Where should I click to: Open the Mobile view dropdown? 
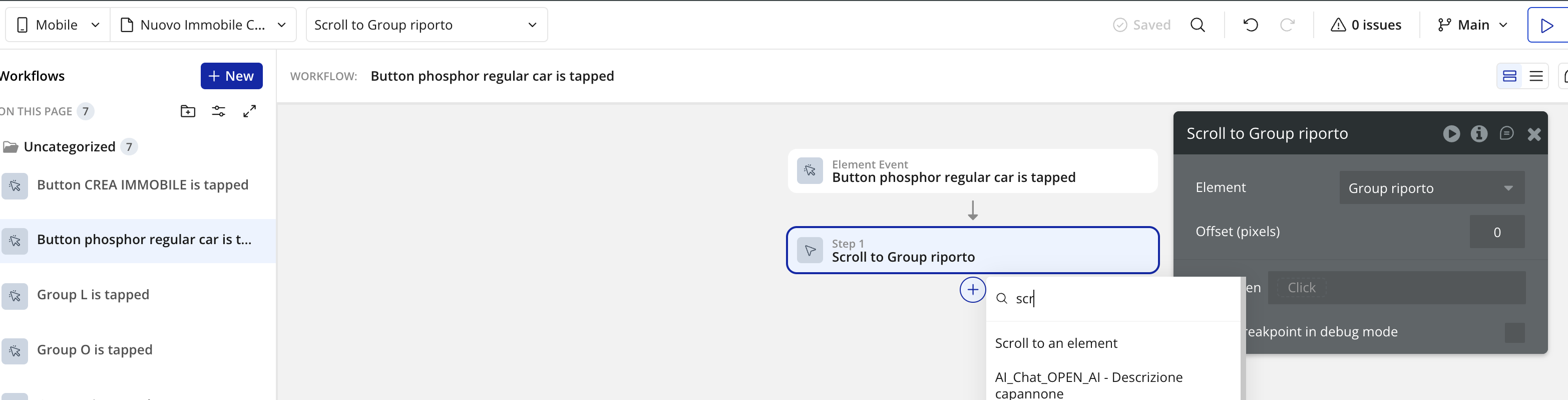pyautogui.click(x=58, y=25)
